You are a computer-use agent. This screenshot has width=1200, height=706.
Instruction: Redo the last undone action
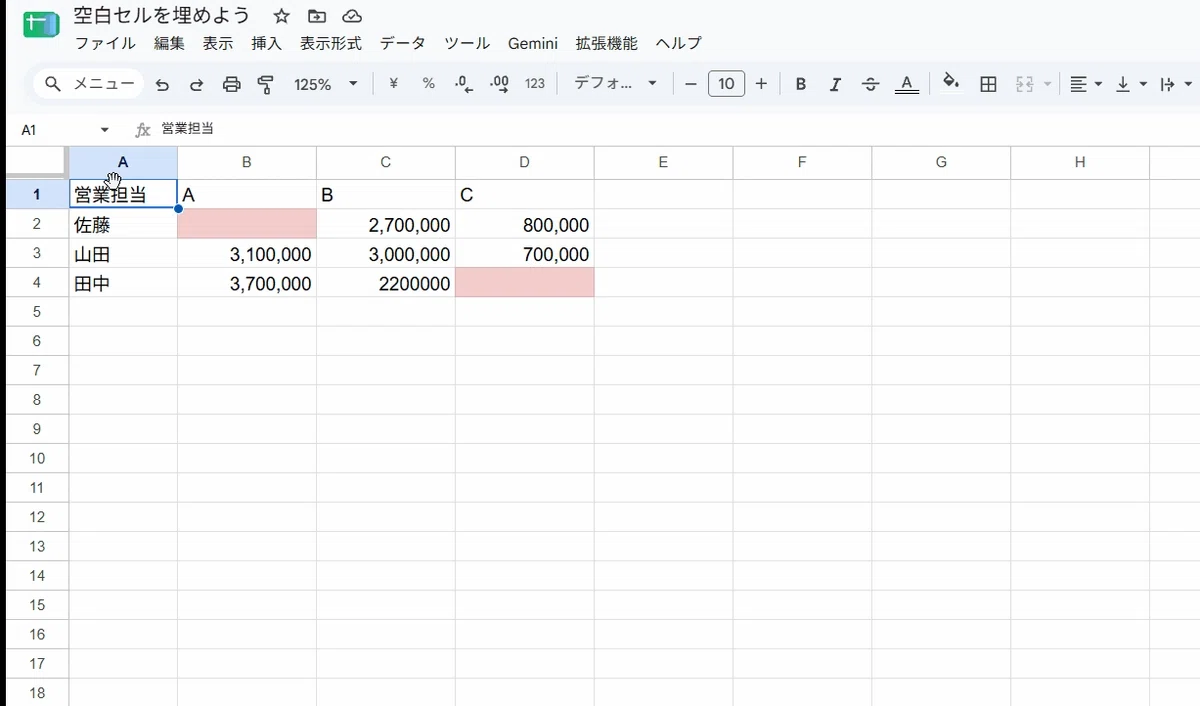click(196, 84)
